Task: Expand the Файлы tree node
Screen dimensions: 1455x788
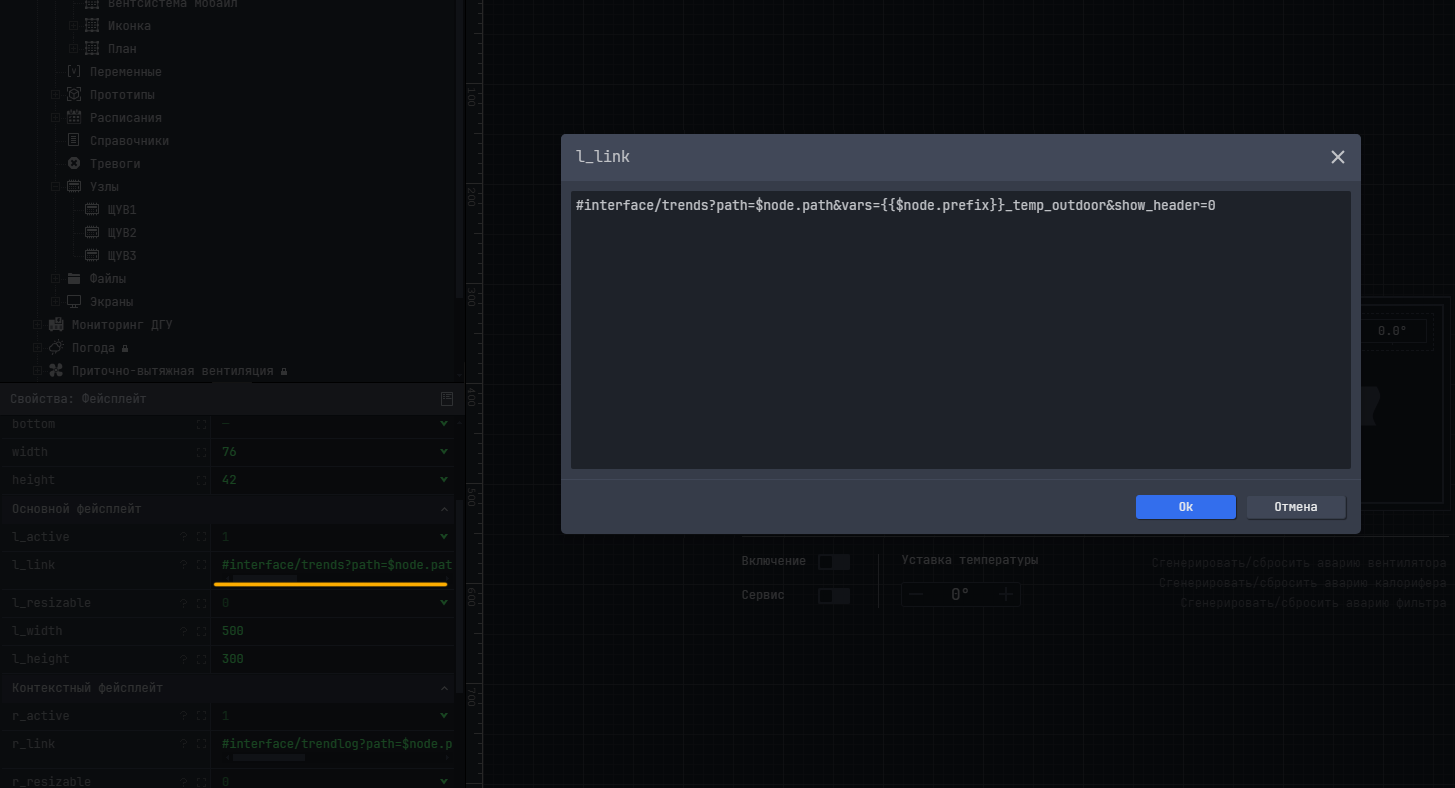Action: pyautogui.click(x=56, y=279)
